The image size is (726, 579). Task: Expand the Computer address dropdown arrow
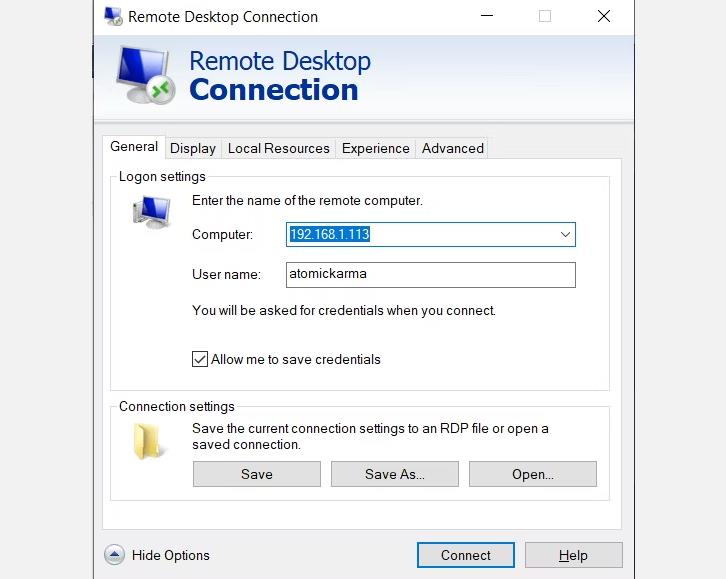565,235
